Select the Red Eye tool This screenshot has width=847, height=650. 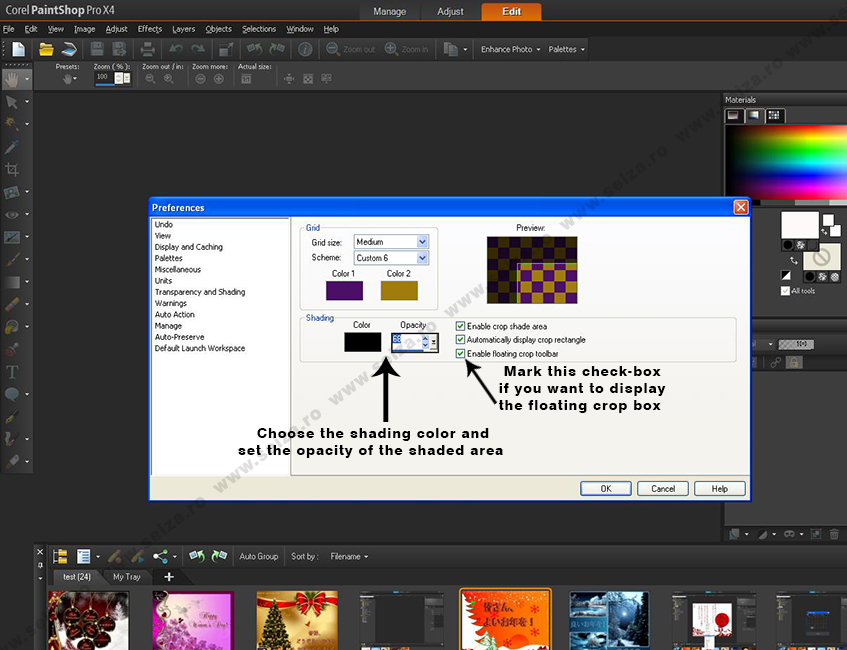pos(12,215)
